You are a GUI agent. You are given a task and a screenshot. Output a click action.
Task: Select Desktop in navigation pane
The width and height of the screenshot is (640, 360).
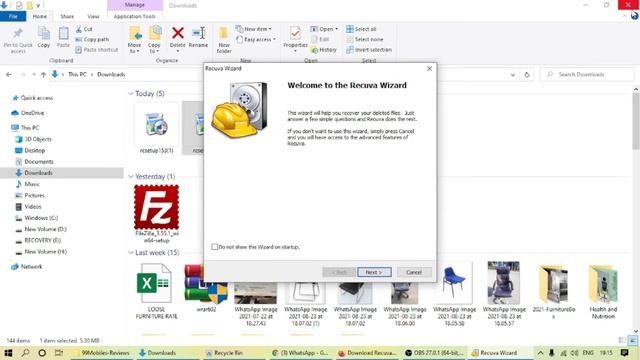(x=35, y=151)
